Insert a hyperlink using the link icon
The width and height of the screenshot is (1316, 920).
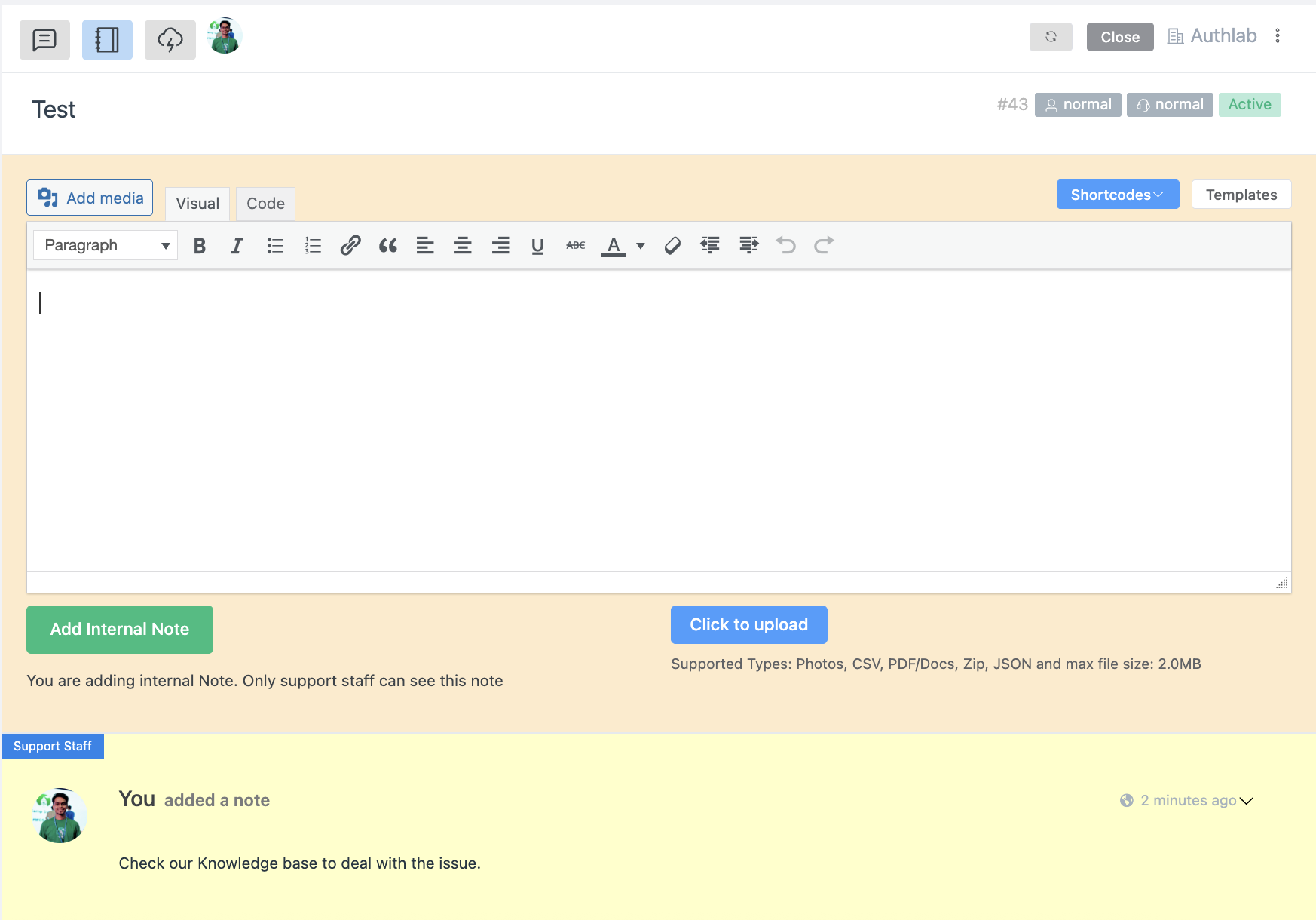pos(350,245)
